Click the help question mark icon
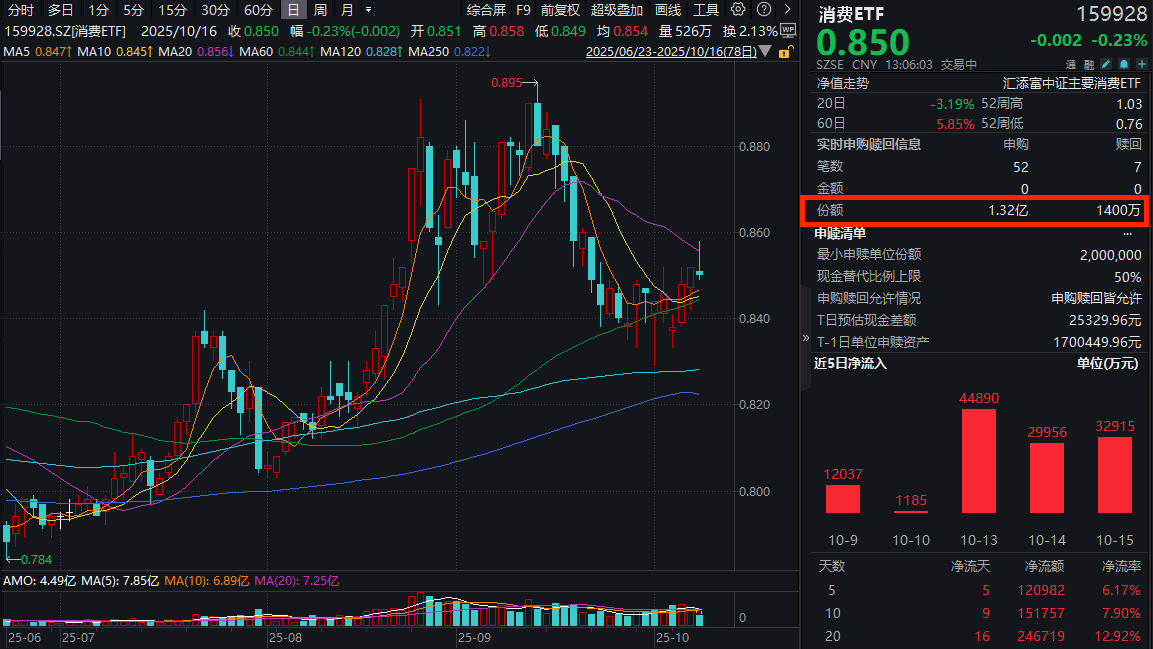1153x649 pixels. tap(764, 8)
